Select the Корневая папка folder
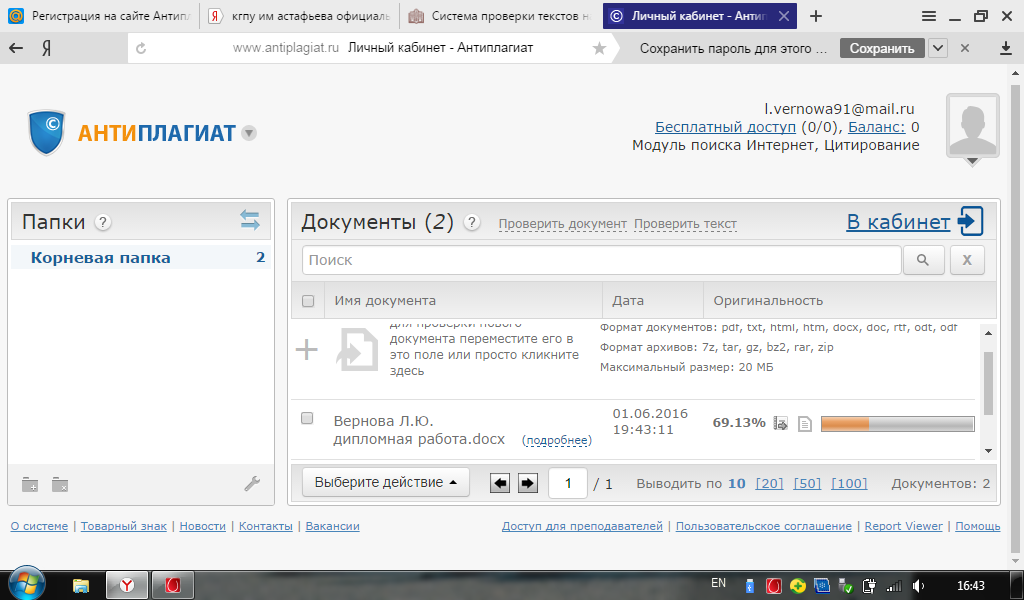The height and width of the screenshot is (600, 1024). (100, 258)
